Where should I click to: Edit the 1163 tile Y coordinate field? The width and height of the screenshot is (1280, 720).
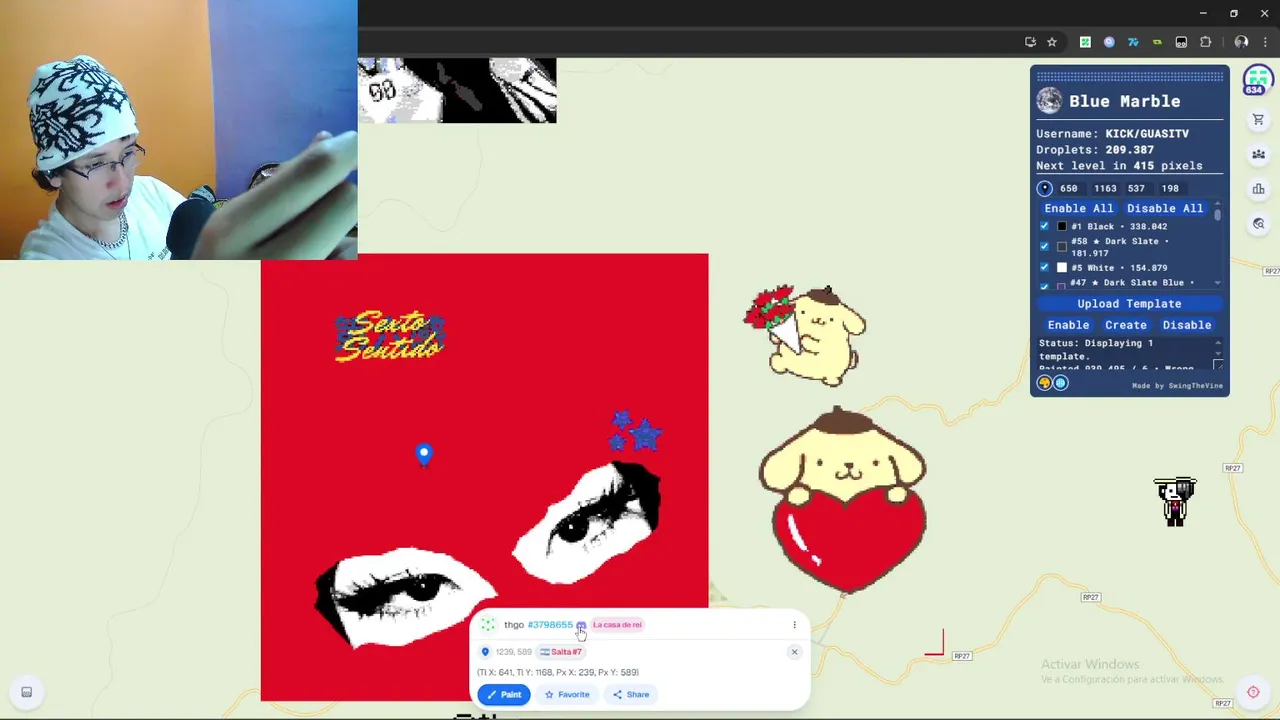1105,188
